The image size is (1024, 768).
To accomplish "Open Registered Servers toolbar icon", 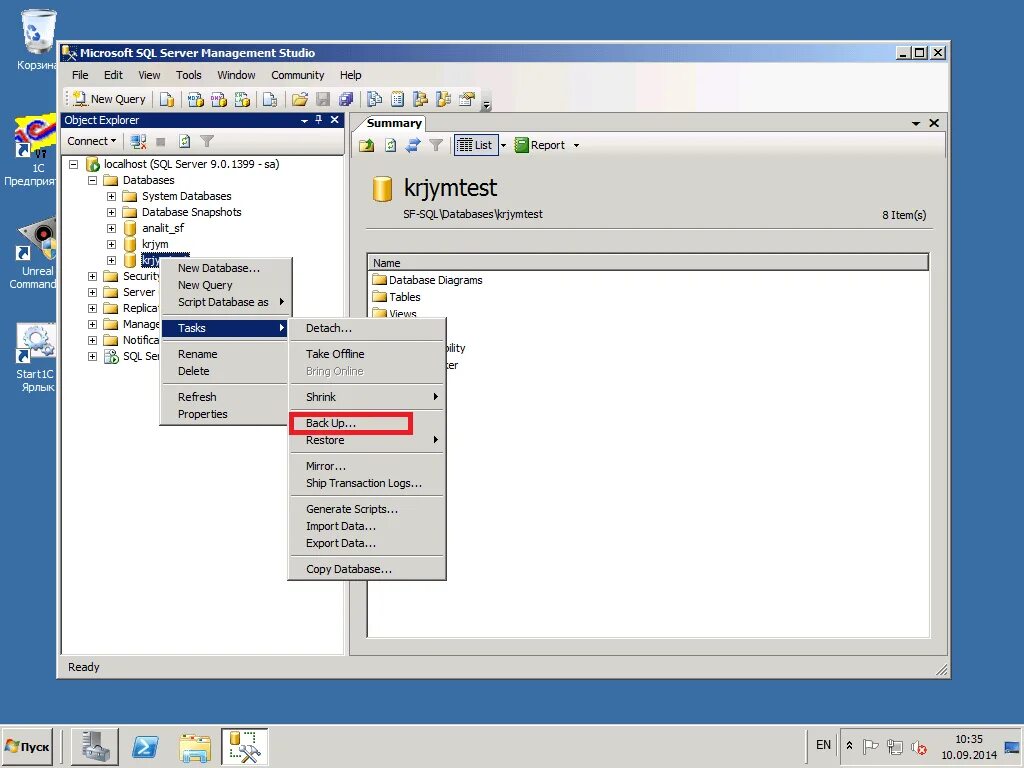I will (374, 99).
